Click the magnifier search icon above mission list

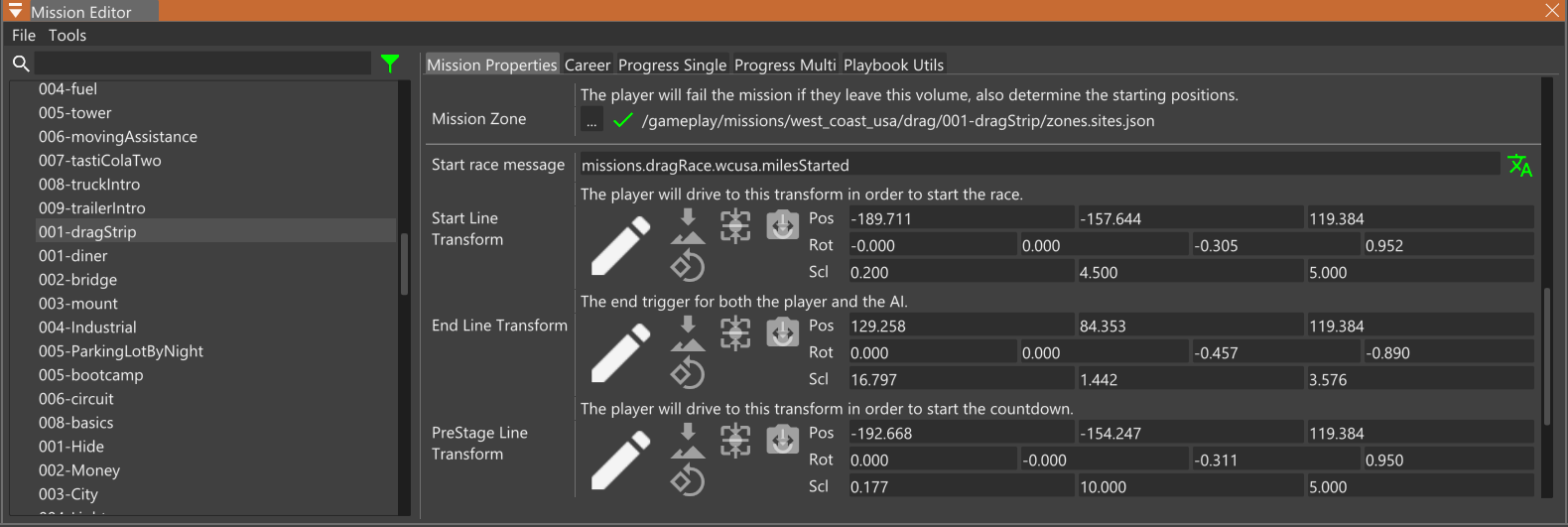point(21,64)
